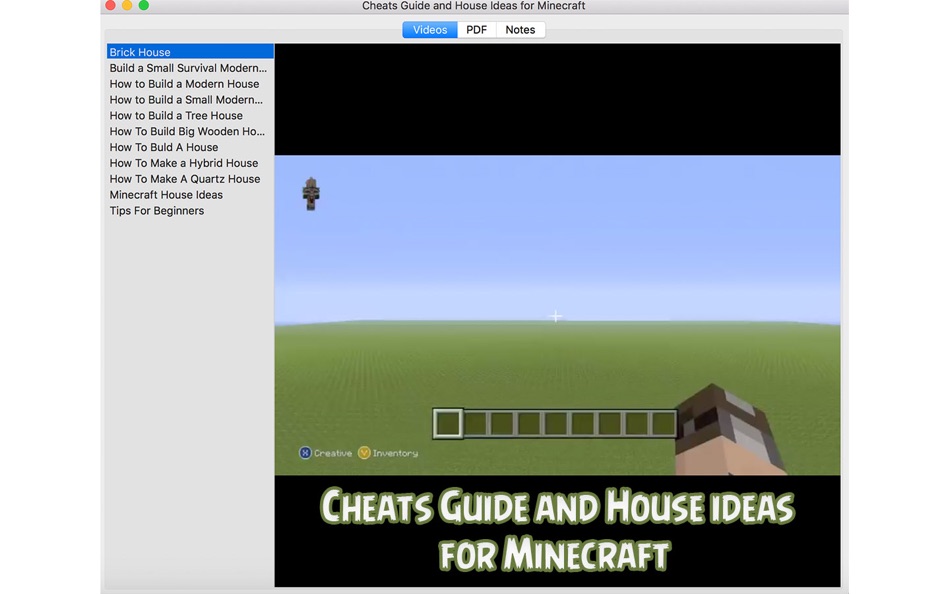
Task: Select How To Build Big Wooden Ho... entry
Action: (190, 131)
